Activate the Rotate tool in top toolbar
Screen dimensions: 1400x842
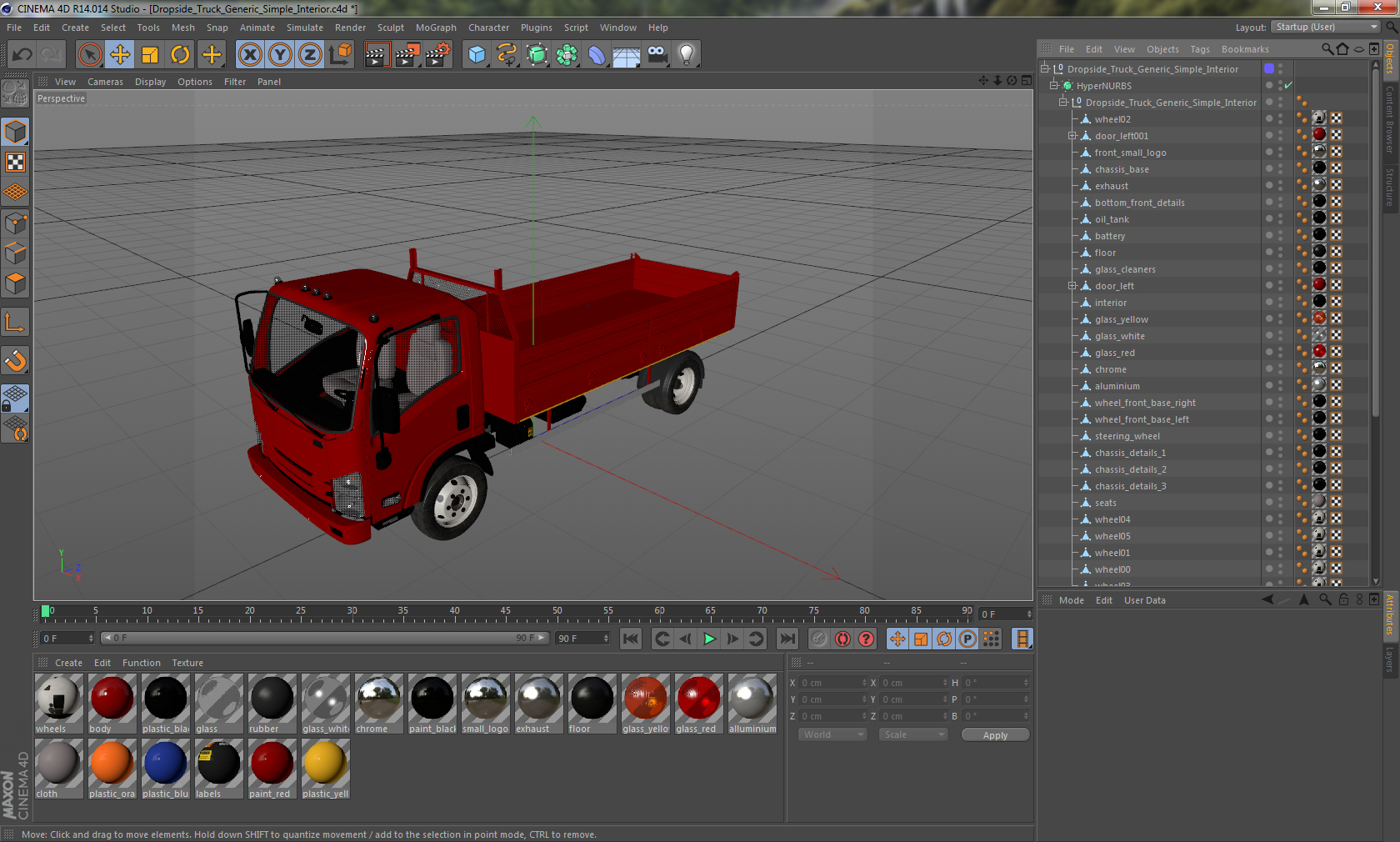pos(180,55)
